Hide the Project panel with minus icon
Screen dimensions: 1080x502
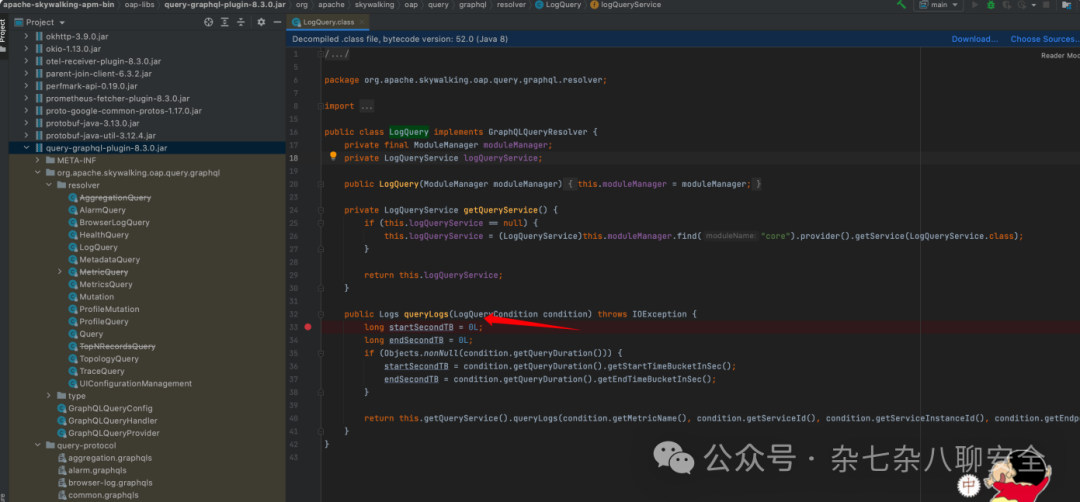[277, 22]
